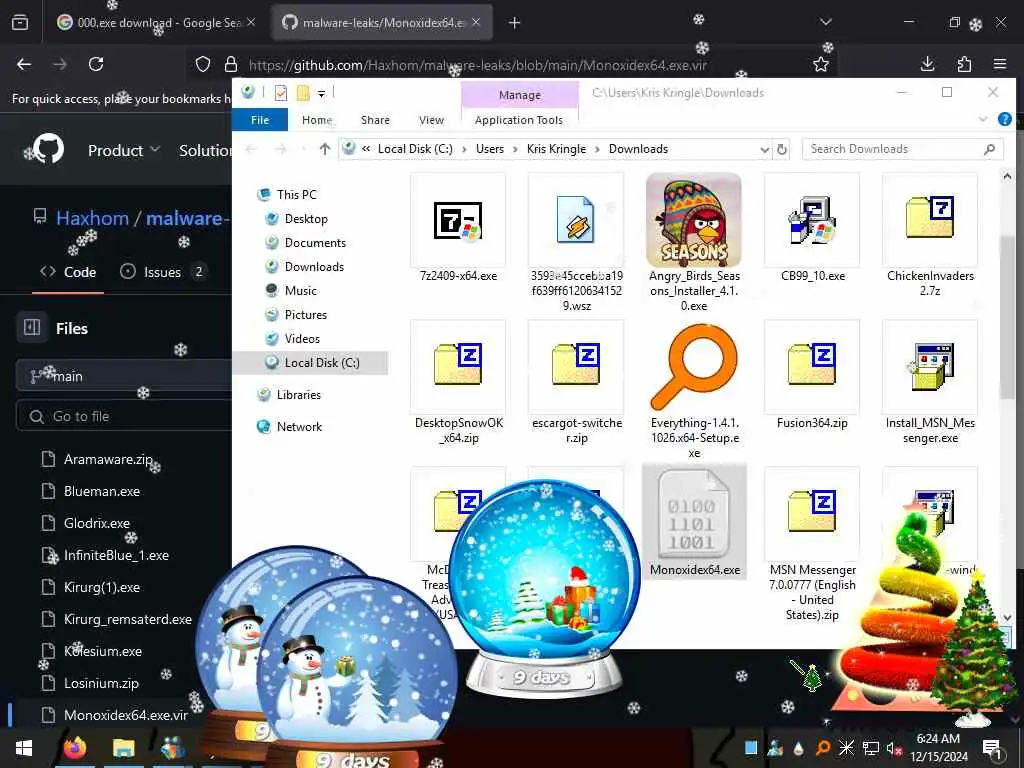Select the MSN Messenger 7.0.0777 zip icon
The image size is (1024, 768).
(x=812, y=511)
